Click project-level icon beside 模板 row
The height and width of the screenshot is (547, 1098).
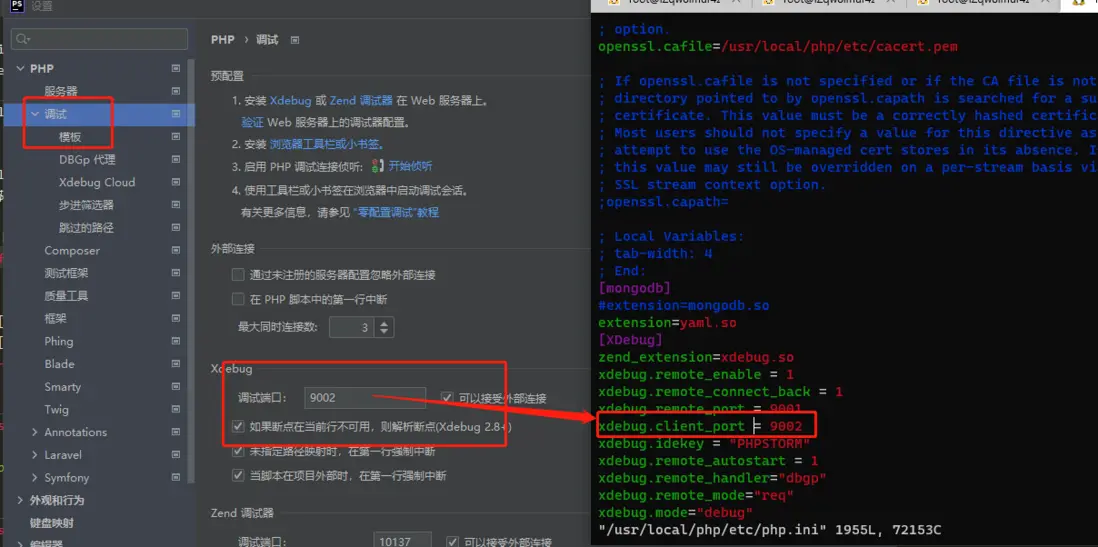176,137
